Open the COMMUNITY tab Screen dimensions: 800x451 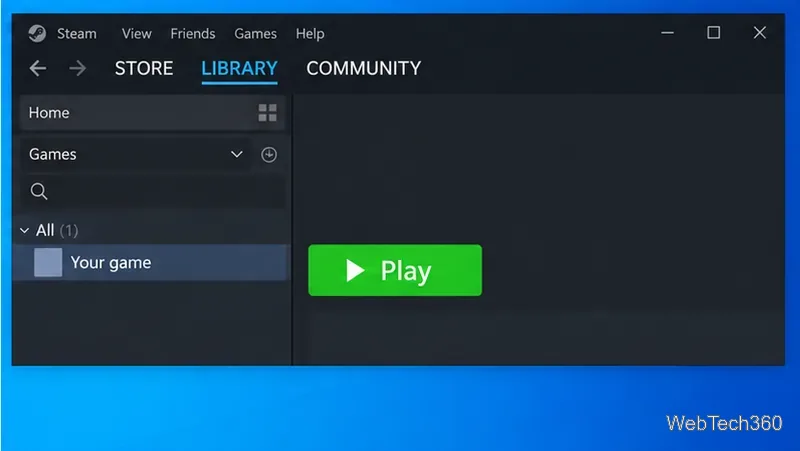tap(364, 68)
